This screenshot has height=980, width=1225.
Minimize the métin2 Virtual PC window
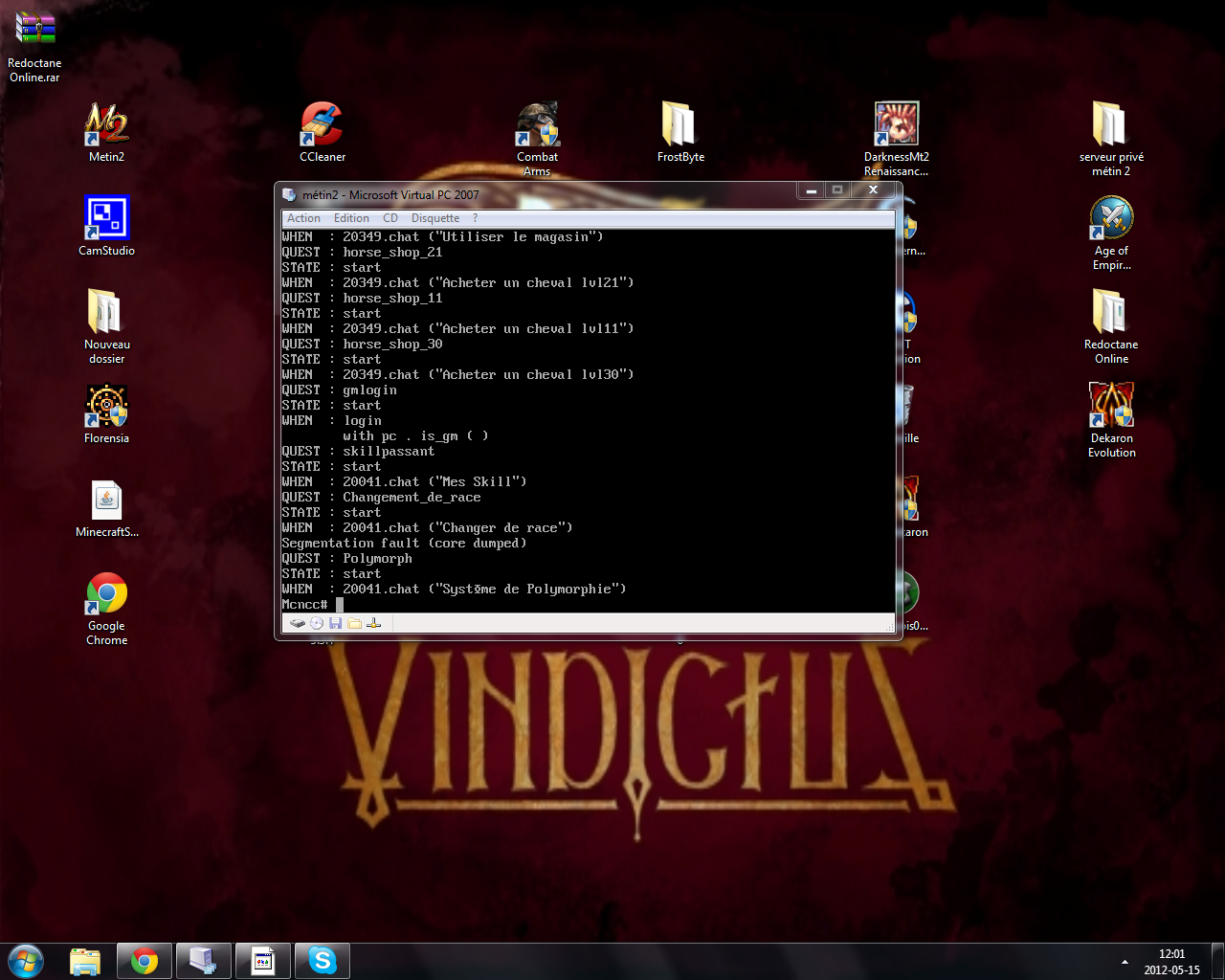coord(811,190)
